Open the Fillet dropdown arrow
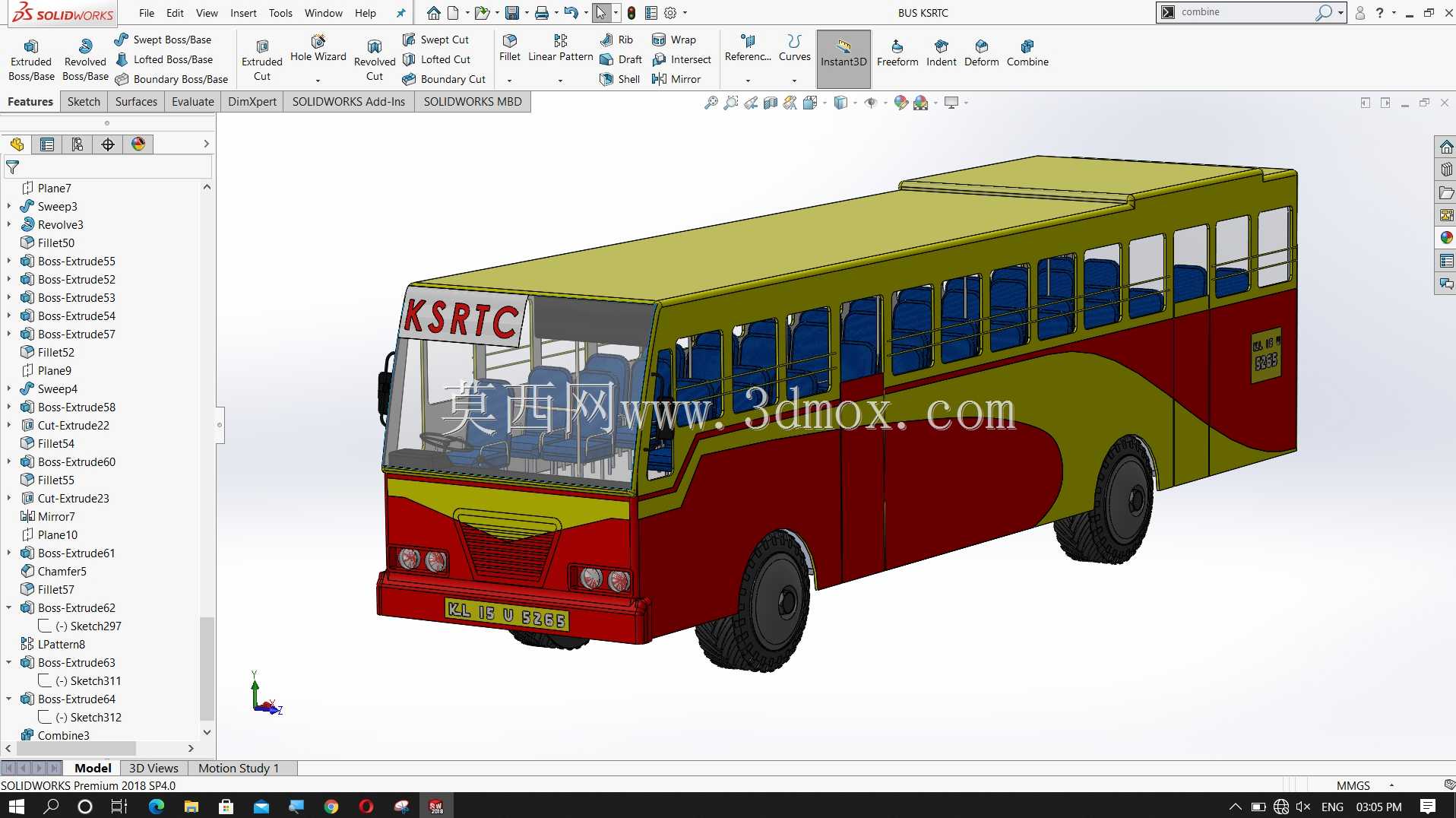The height and width of the screenshot is (818, 1456). 509,80
